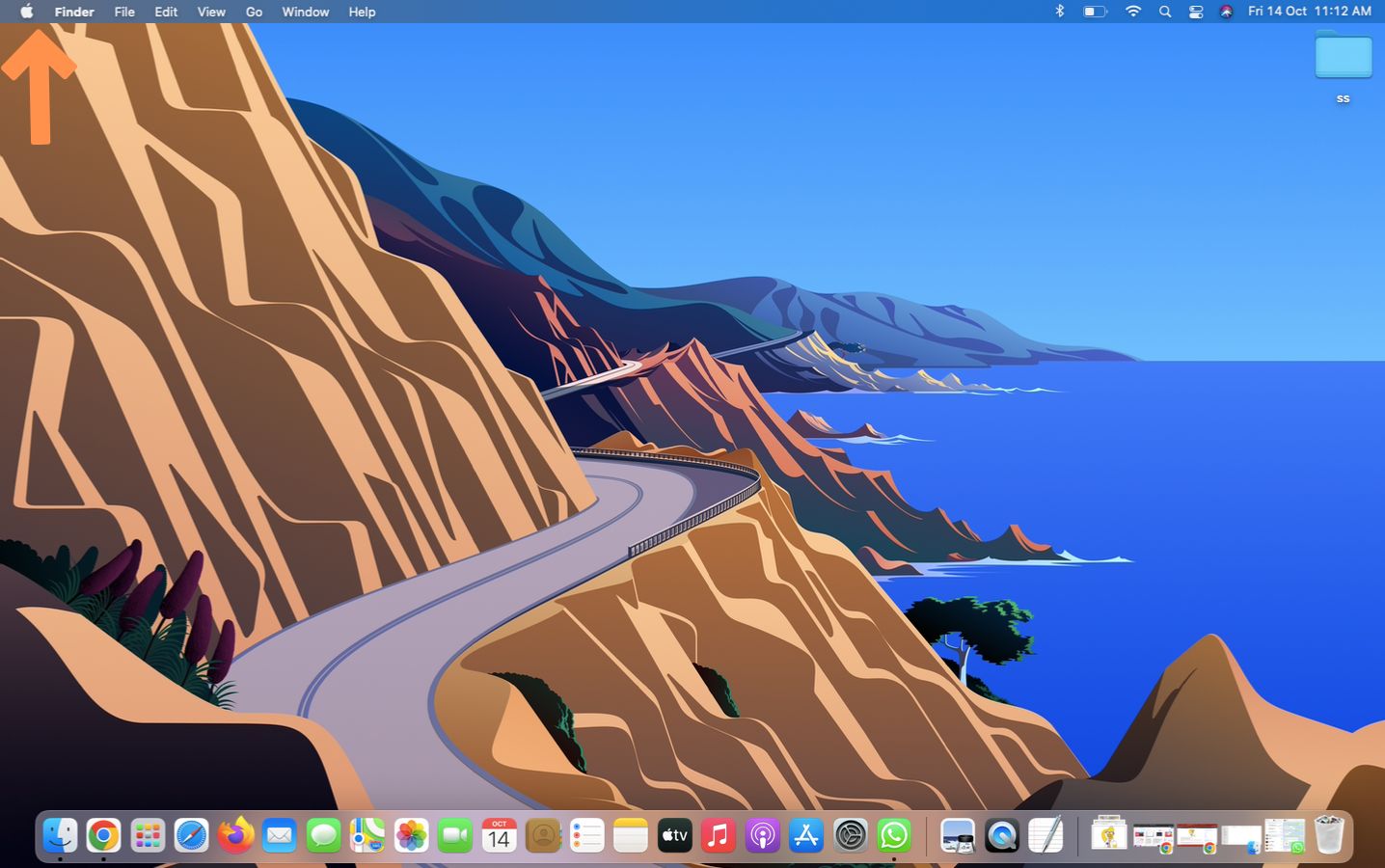This screenshot has height=868, width=1385.
Task: Open the Window menu
Action: (306, 12)
